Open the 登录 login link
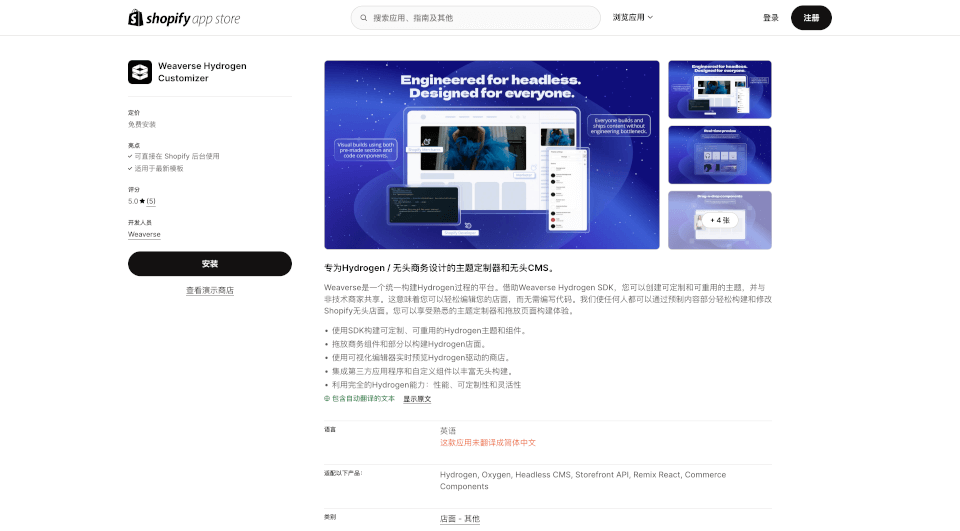 [770, 18]
